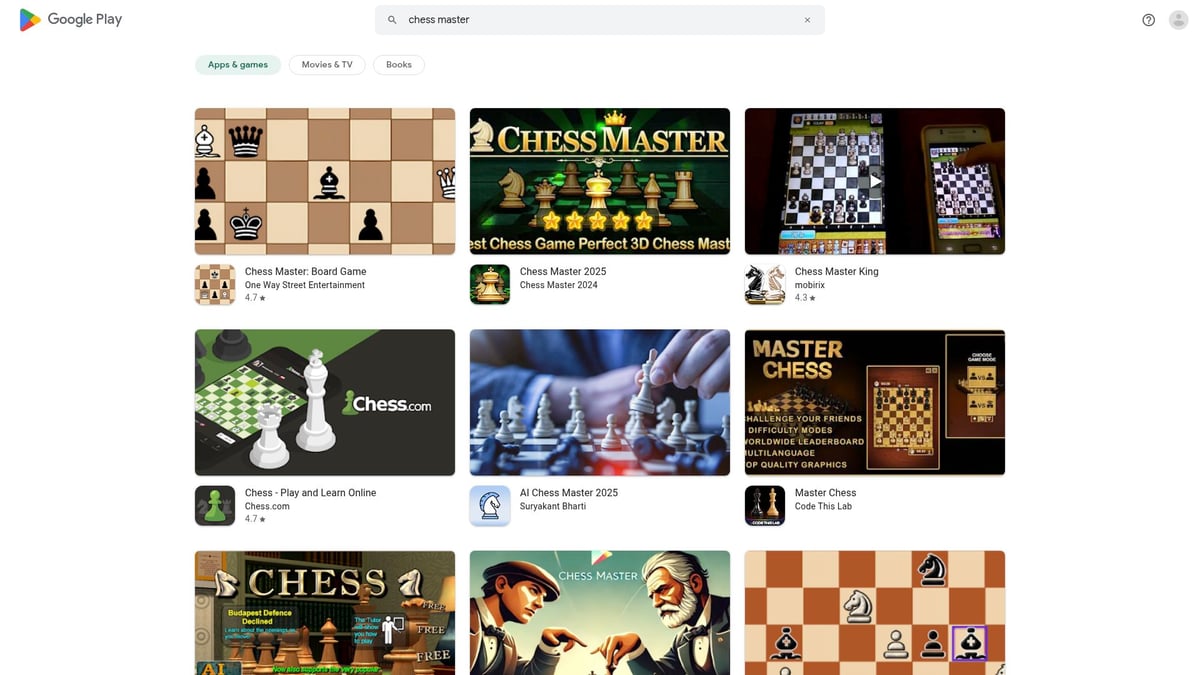Viewport: 1200px width, 675px height.
Task: Open the profile account avatar menu
Action: 1178,19
